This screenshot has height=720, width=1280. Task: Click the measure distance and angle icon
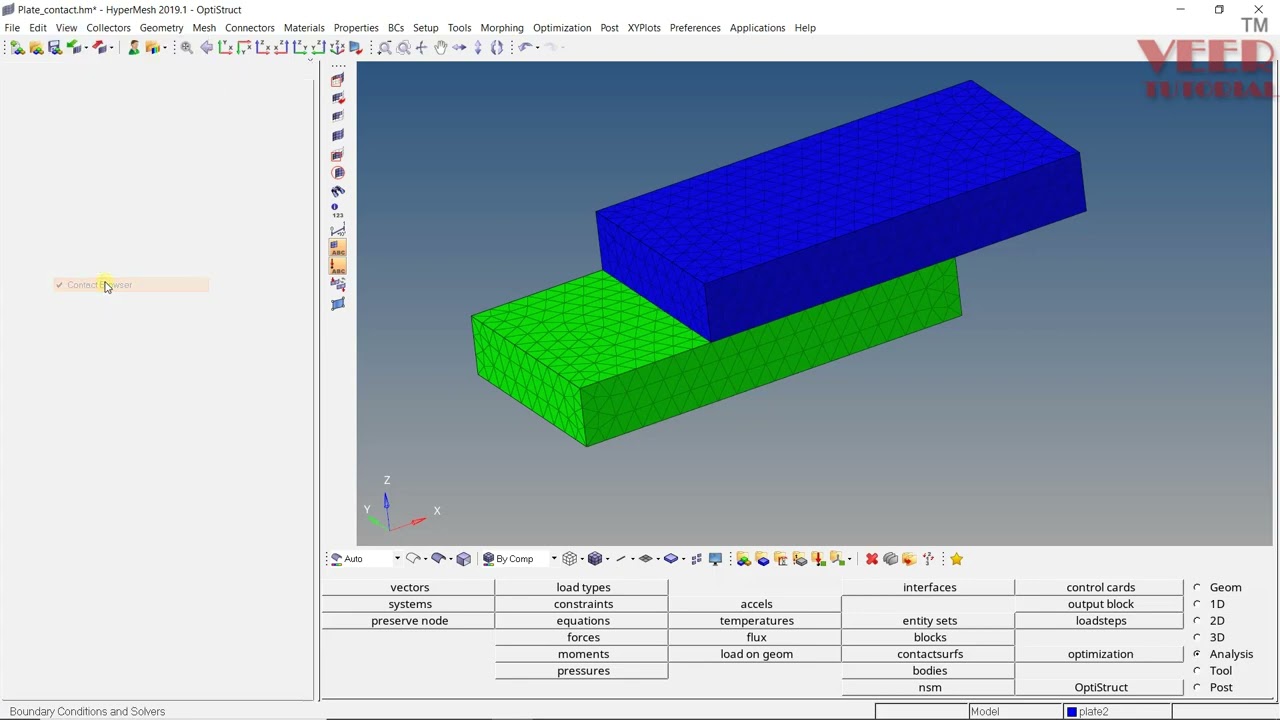(338, 229)
